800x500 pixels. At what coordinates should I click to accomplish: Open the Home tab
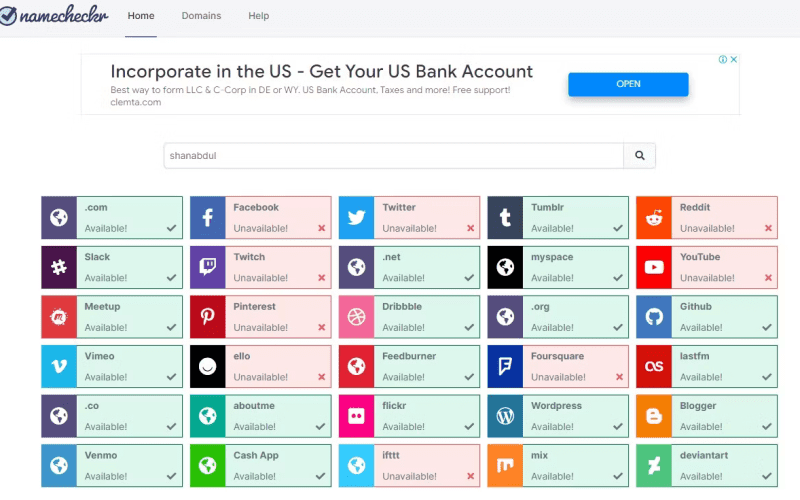[141, 16]
